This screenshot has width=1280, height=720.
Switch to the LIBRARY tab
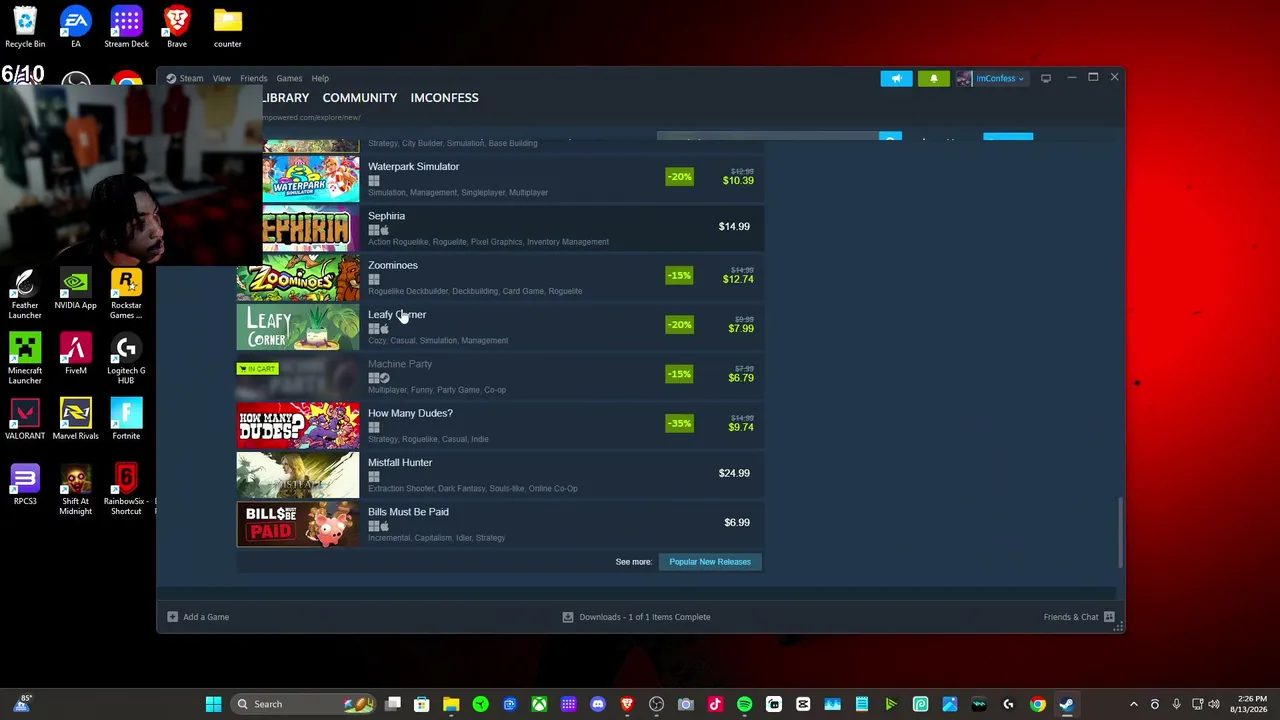286,98
